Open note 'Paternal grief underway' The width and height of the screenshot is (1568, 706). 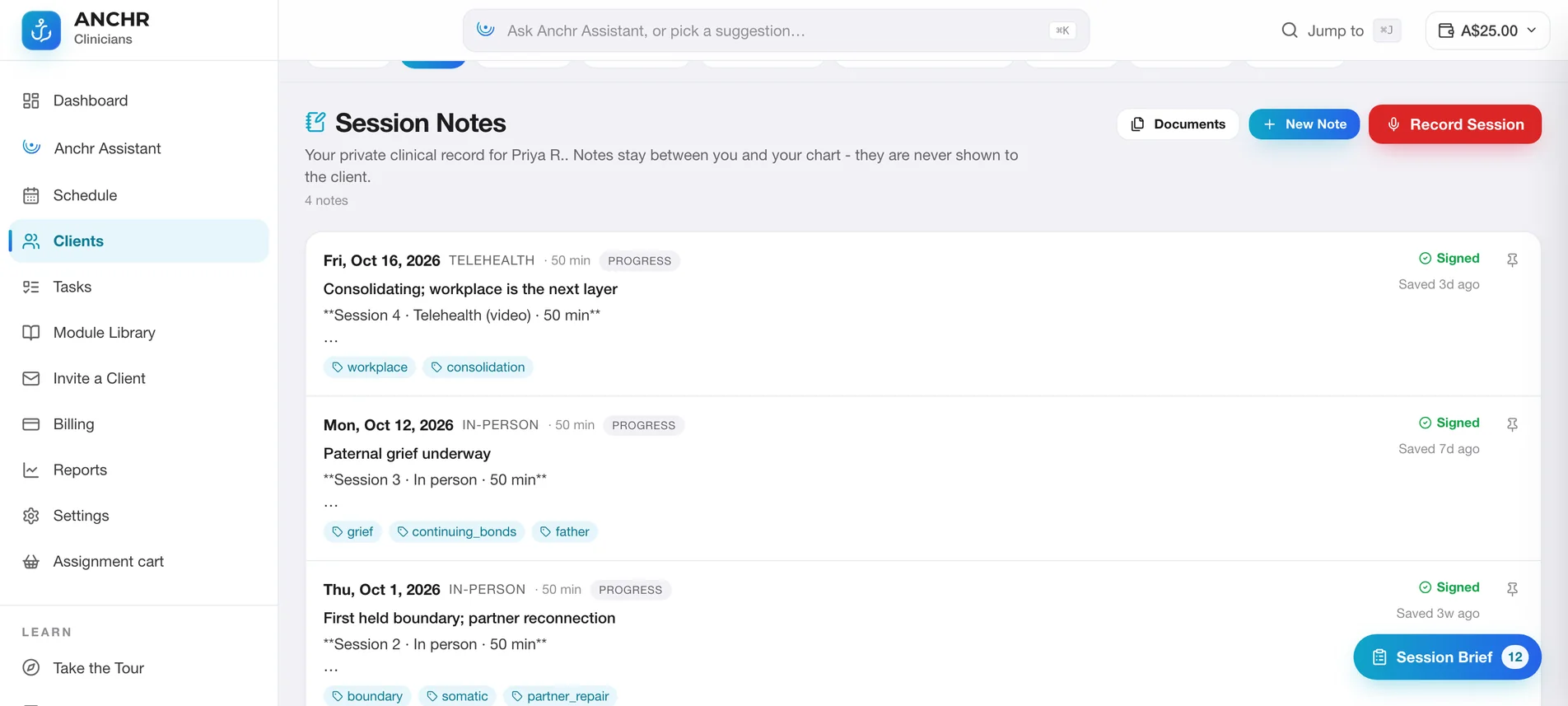click(x=407, y=454)
